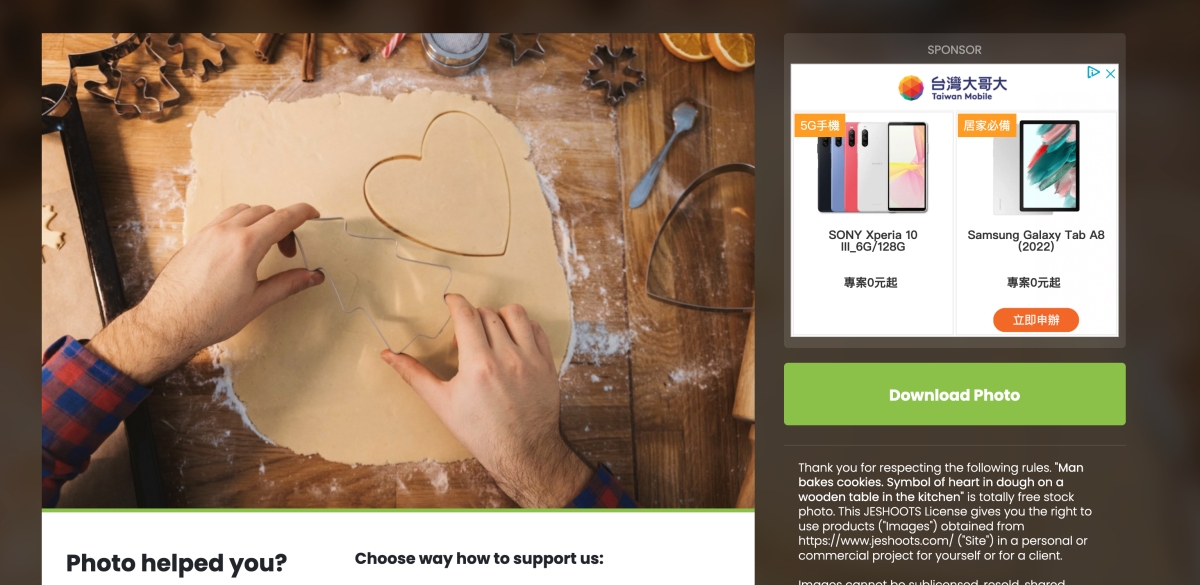
Task: Click the 專案0元起 price under Samsung Tab
Action: (x=1034, y=283)
